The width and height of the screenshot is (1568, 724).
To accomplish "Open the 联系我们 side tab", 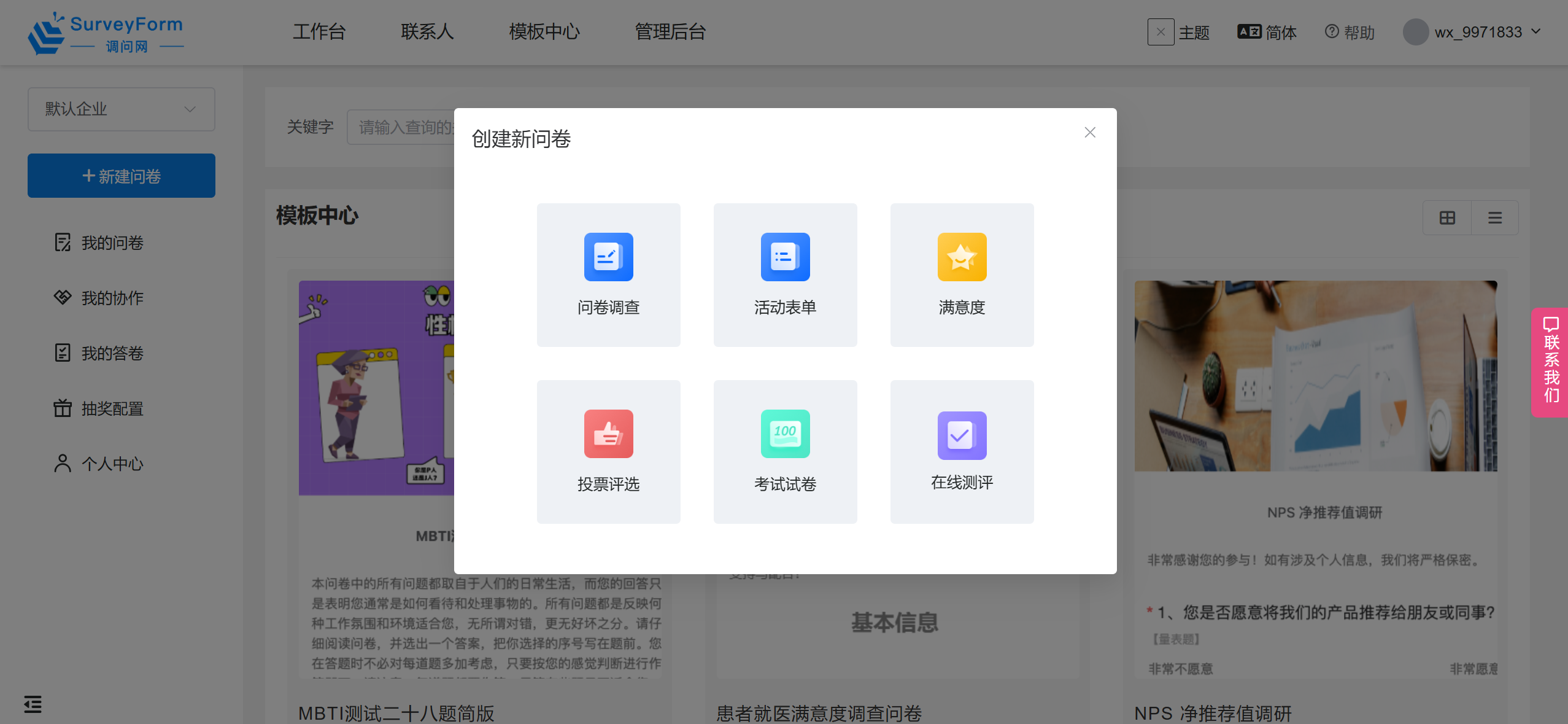I will pos(1550,362).
